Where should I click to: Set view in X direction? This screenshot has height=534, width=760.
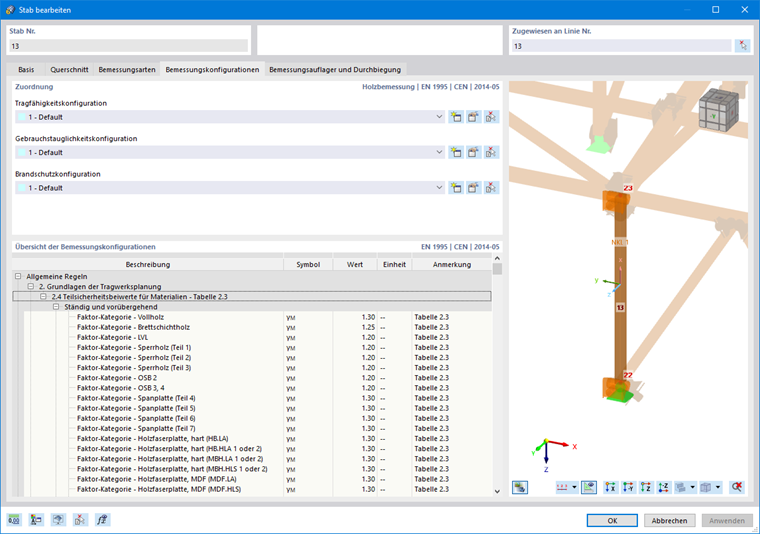tap(611, 487)
